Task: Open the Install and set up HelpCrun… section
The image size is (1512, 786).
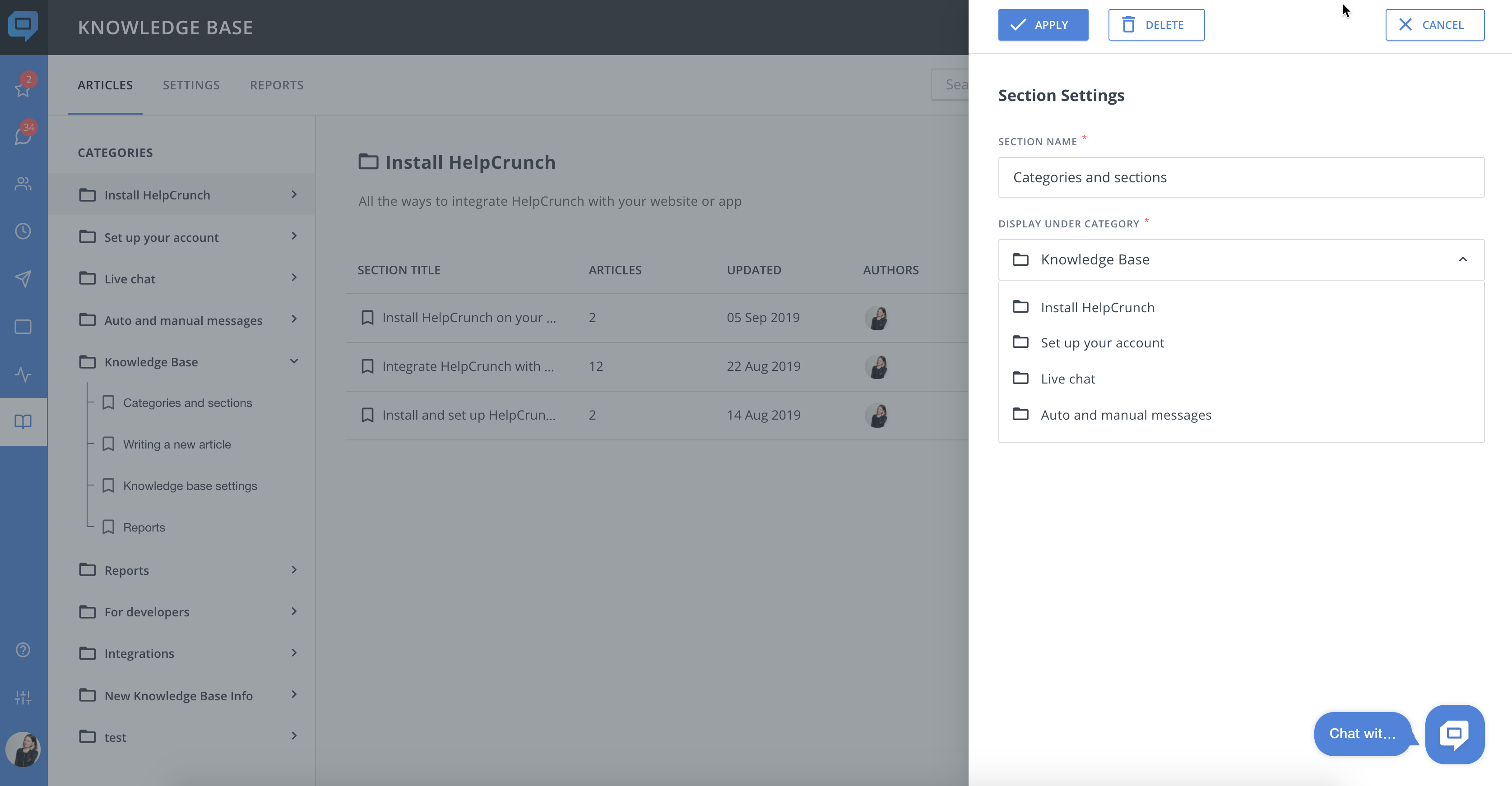Action: click(x=469, y=415)
